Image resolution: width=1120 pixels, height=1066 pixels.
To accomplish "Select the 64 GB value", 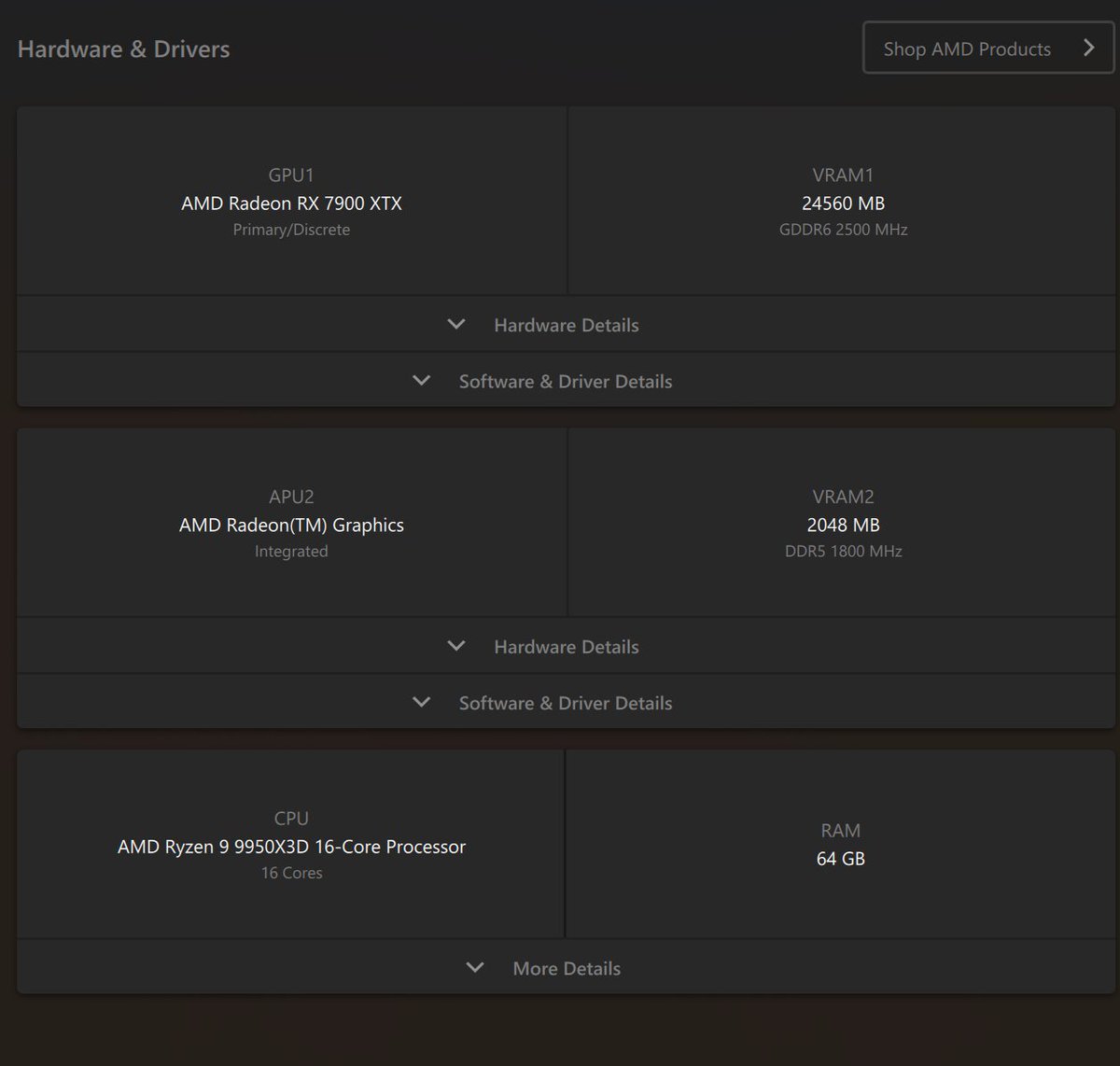I will (x=840, y=859).
